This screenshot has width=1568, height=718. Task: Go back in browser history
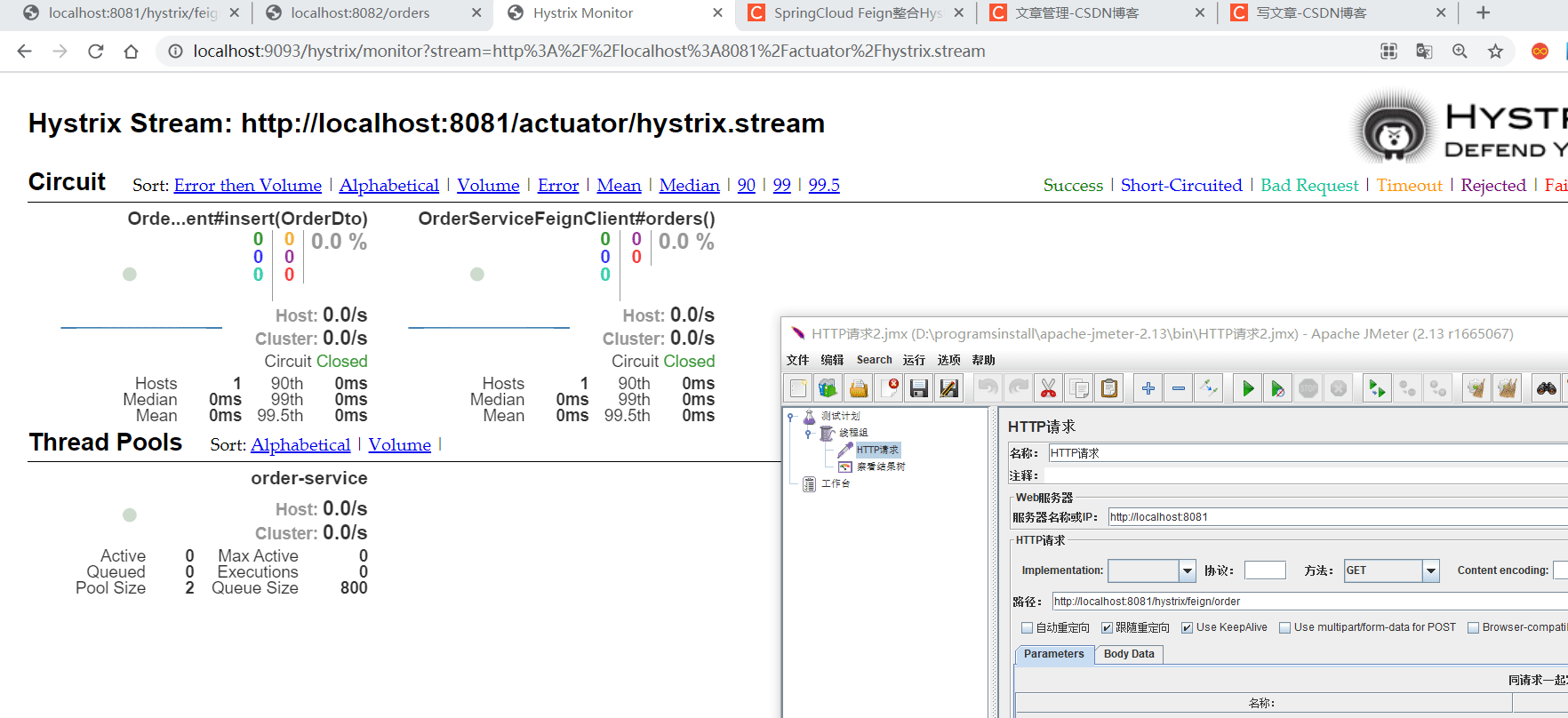click(x=25, y=52)
